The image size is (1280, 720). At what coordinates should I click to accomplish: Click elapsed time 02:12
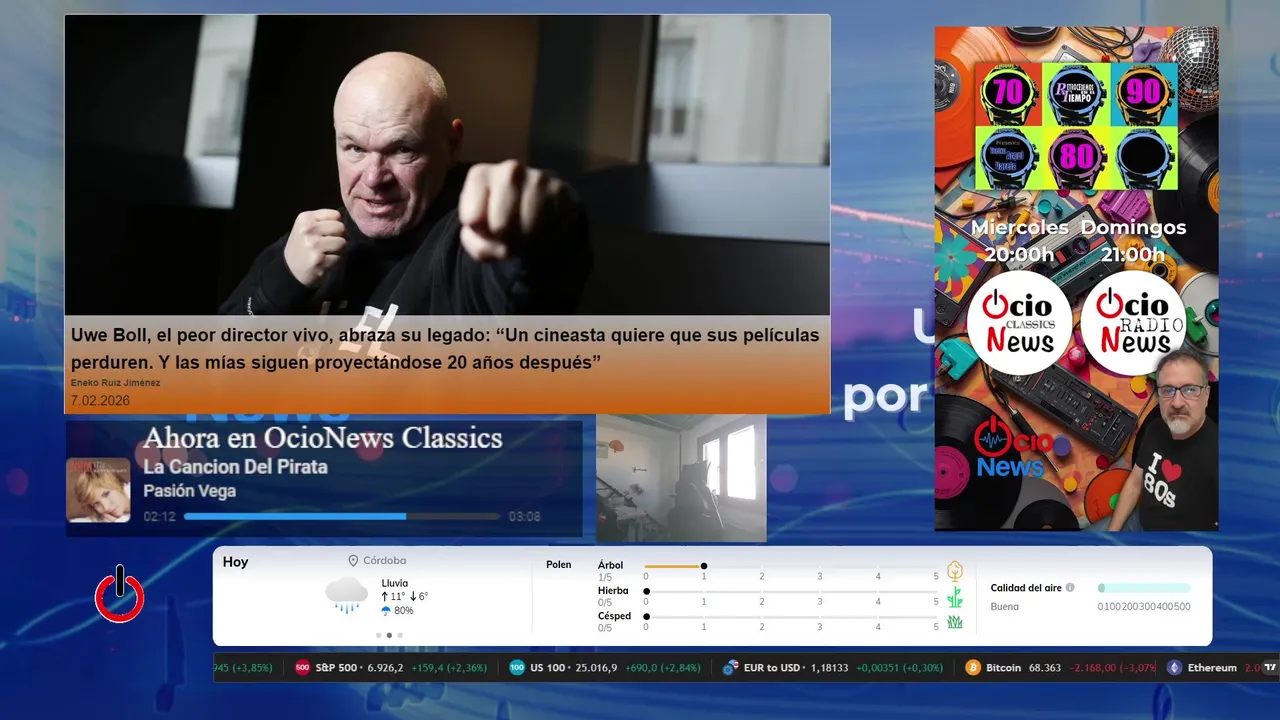159,517
